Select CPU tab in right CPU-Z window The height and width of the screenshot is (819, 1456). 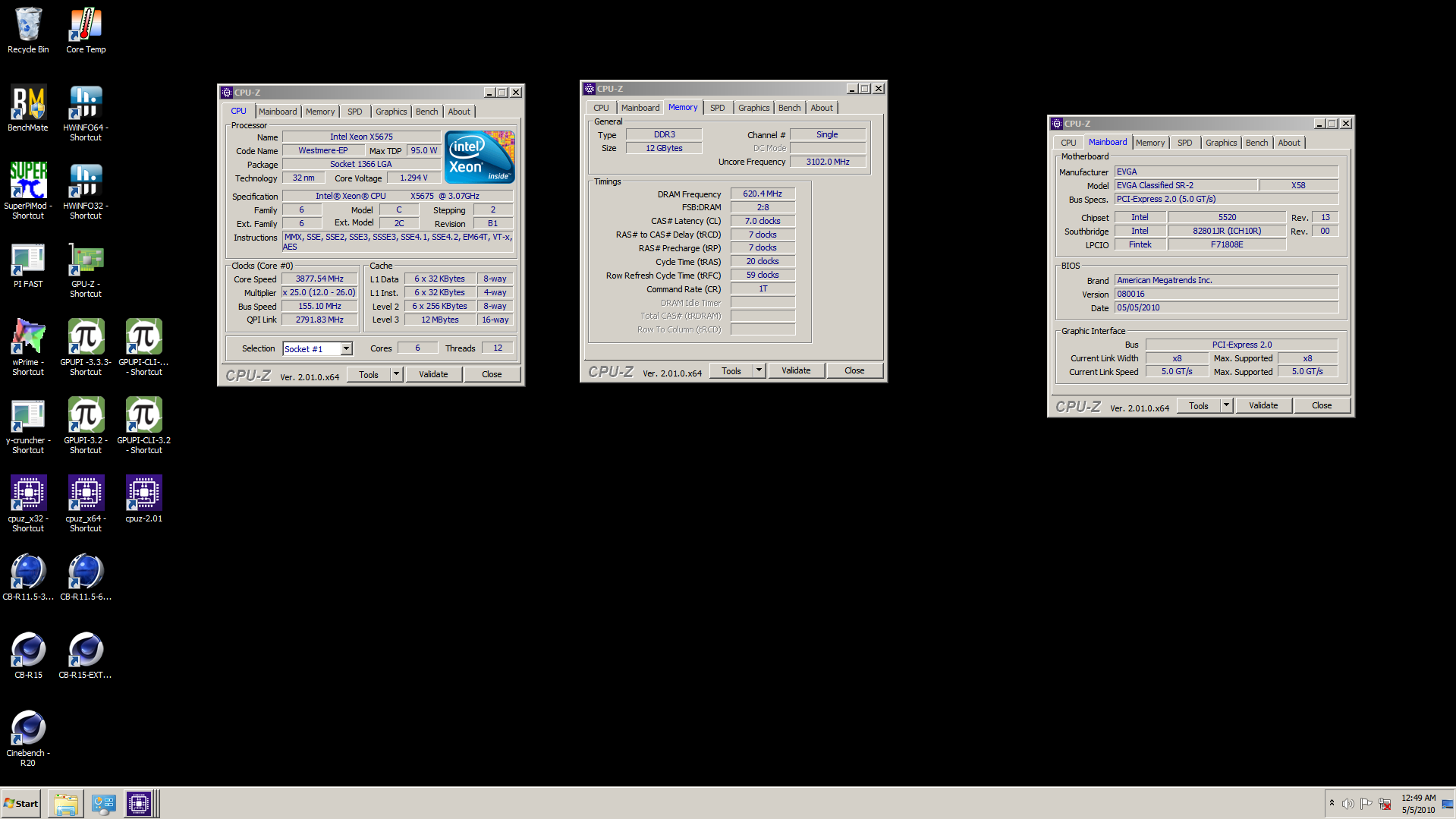pos(1068,143)
